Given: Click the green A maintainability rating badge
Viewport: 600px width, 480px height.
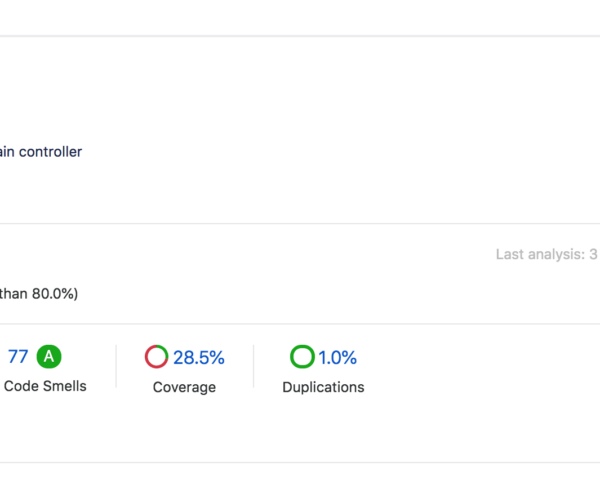Looking at the screenshot, I should [49, 356].
